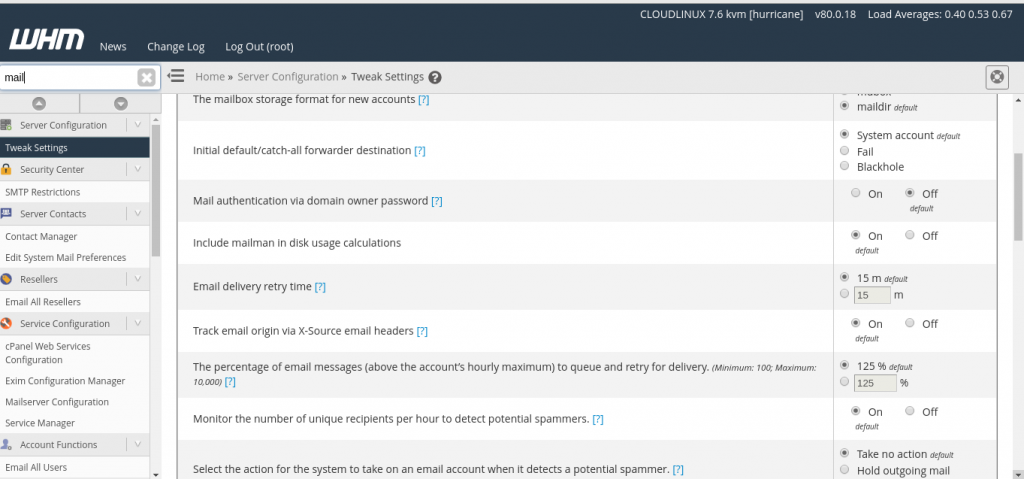Turn On mail authentication via owner password
The height and width of the screenshot is (479, 1024).
(x=856, y=193)
